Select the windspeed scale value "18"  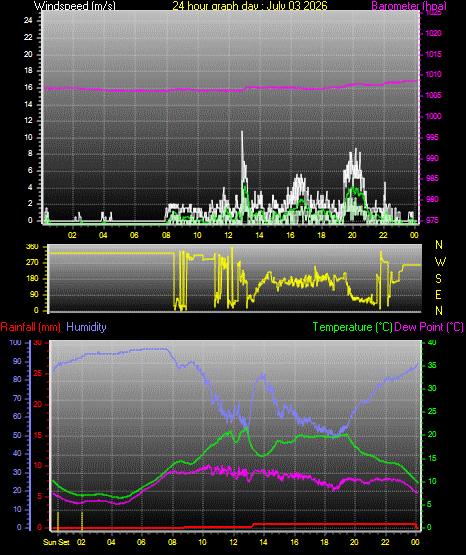[28, 70]
